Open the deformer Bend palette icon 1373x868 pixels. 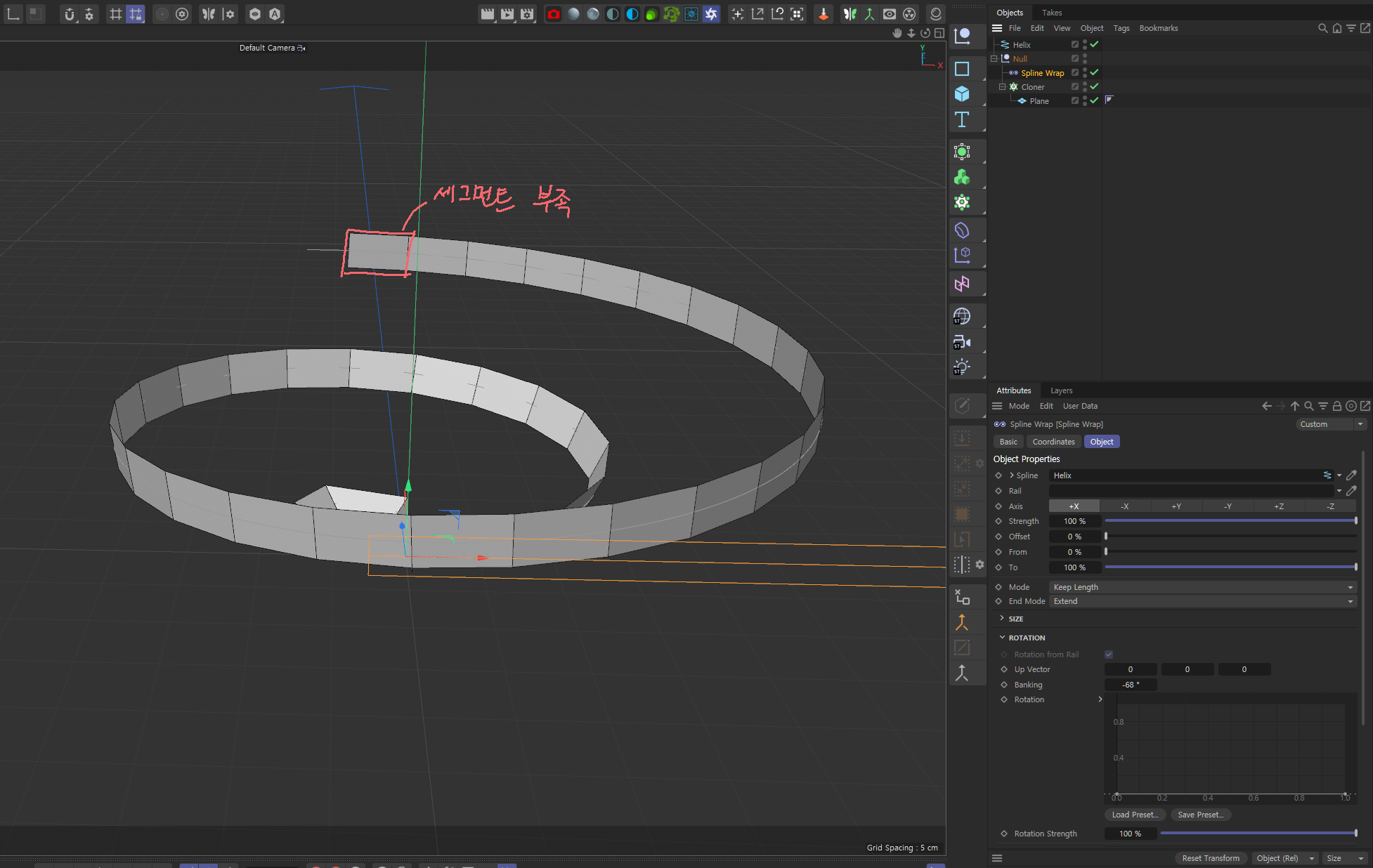[962, 230]
